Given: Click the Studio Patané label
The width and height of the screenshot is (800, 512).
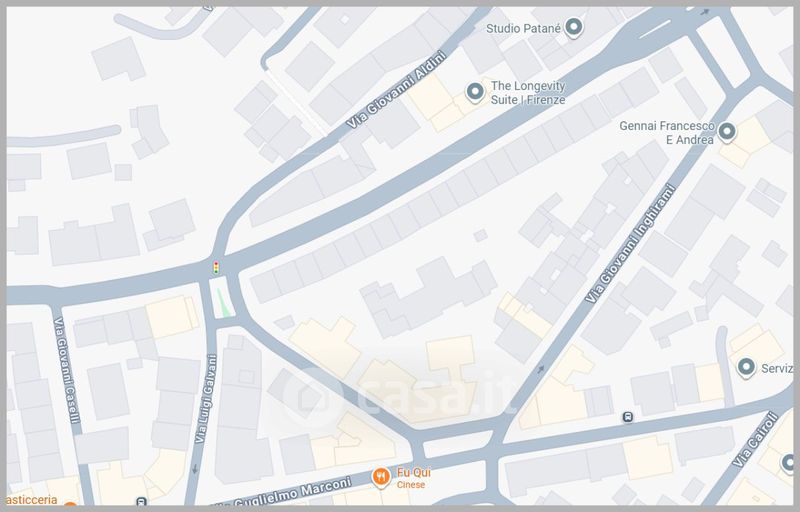Looking at the screenshot, I should pos(523,29).
